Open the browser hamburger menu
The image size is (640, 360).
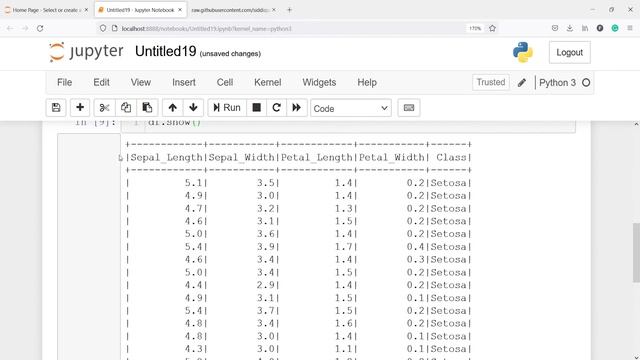click(630, 28)
